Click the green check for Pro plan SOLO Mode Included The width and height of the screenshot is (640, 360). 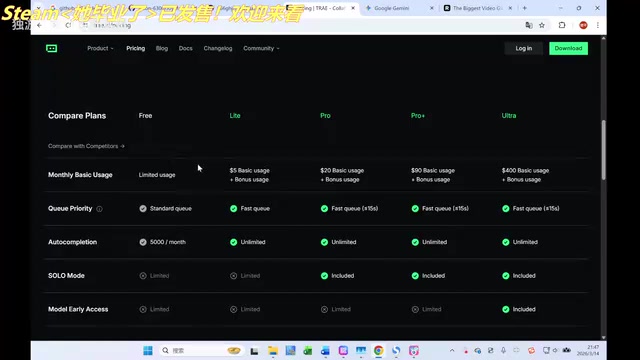[x=324, y=276]
